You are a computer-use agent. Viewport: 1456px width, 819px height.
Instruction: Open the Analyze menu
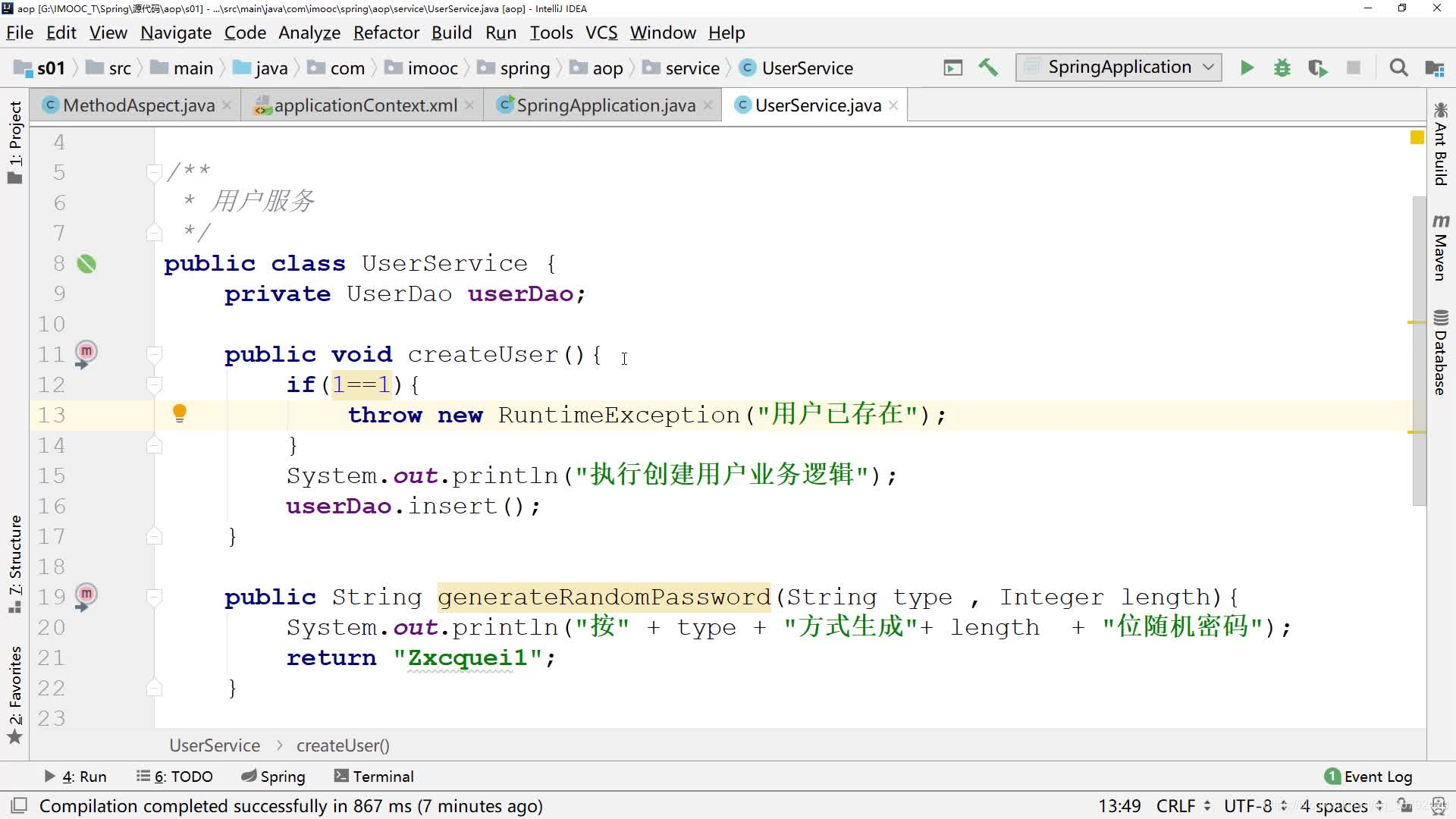(x=309, y=33)
